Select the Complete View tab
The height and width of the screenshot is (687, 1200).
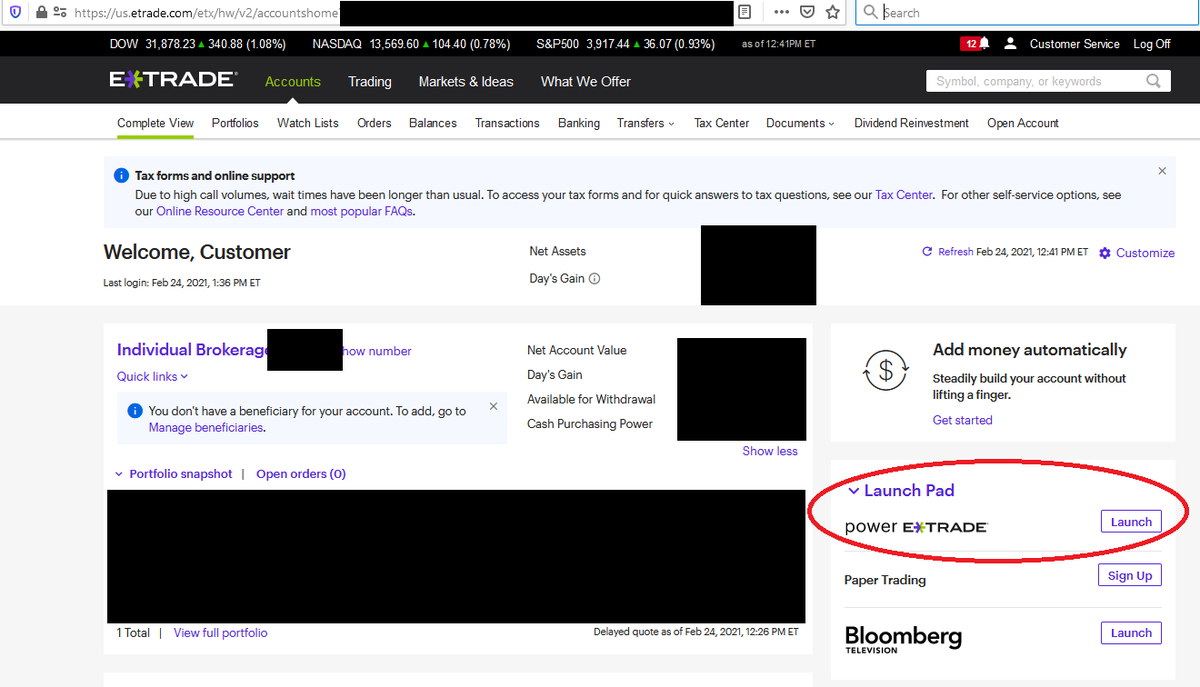tap(155, 123)
